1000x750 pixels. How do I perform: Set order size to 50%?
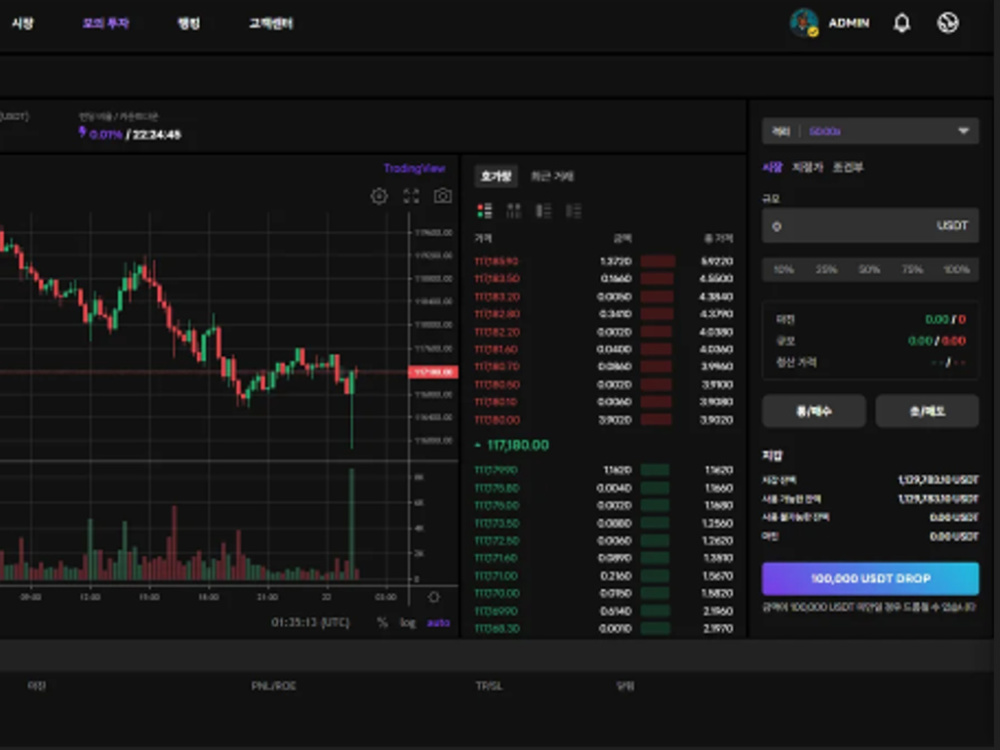(869, 269)
